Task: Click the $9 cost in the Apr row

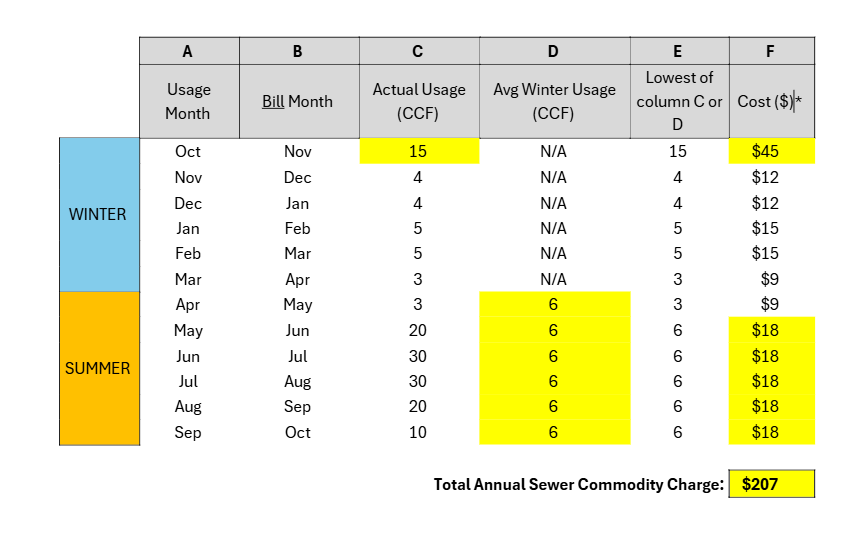Action: [x=771, y=304]
